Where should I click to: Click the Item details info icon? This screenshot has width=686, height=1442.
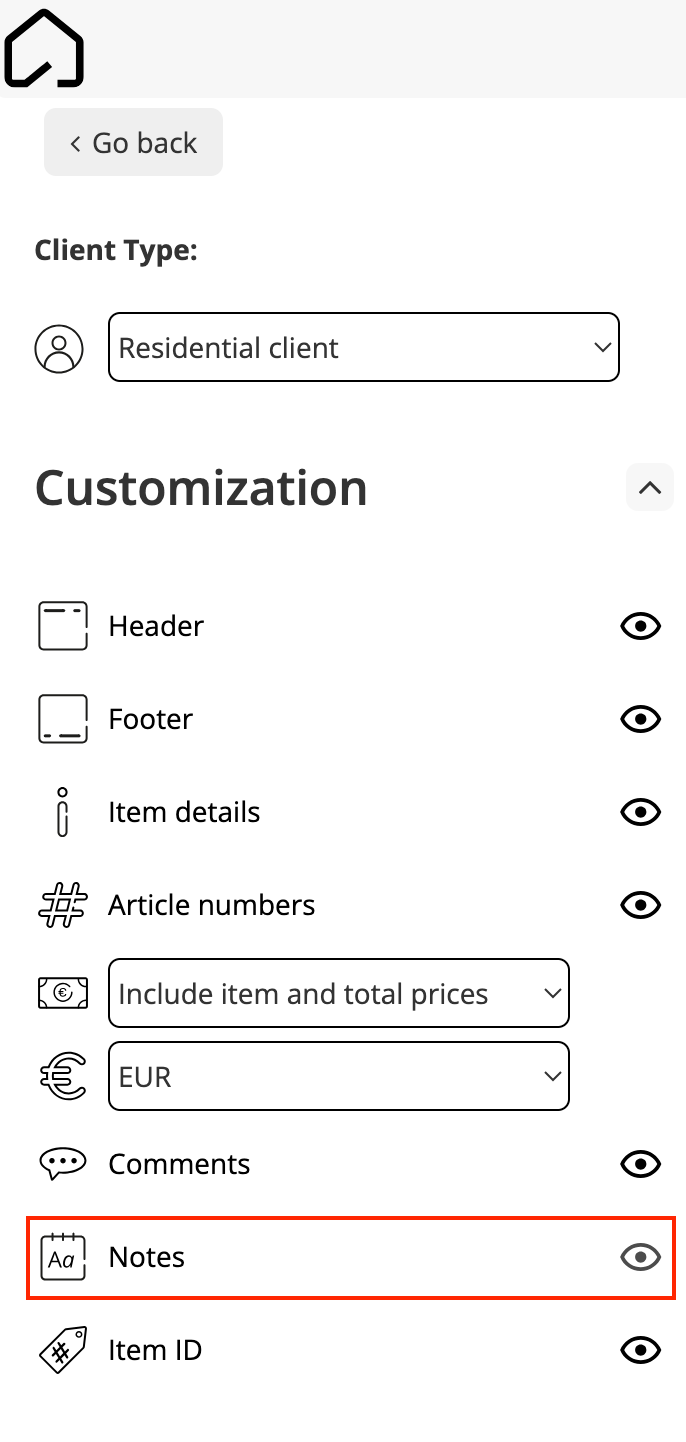pyautogui.click(x=62, y=812)
